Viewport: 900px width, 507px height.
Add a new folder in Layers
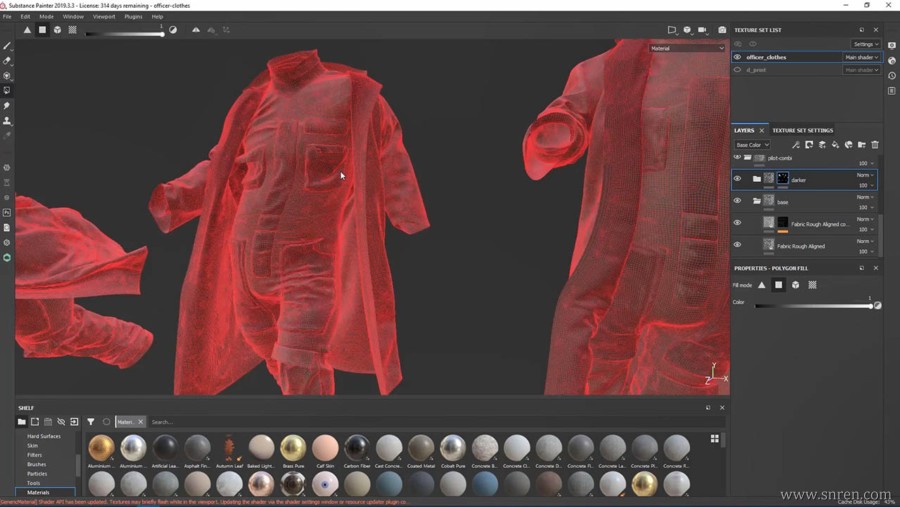coord(862,145)
